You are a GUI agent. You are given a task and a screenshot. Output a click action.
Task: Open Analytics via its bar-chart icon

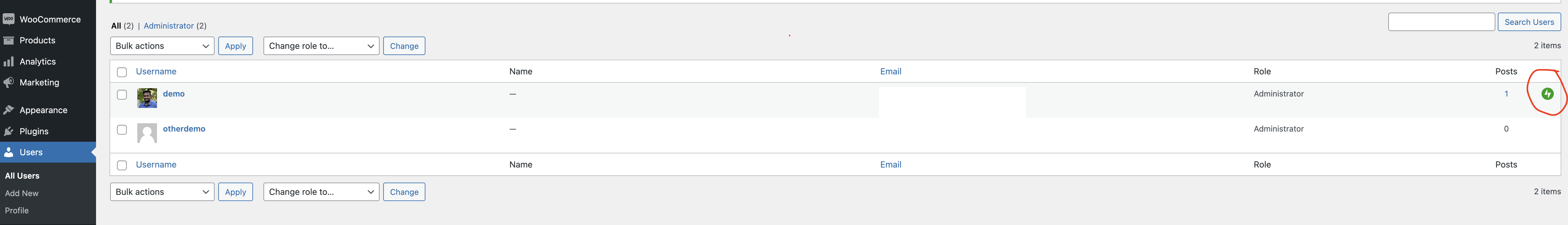pos(9,61)
